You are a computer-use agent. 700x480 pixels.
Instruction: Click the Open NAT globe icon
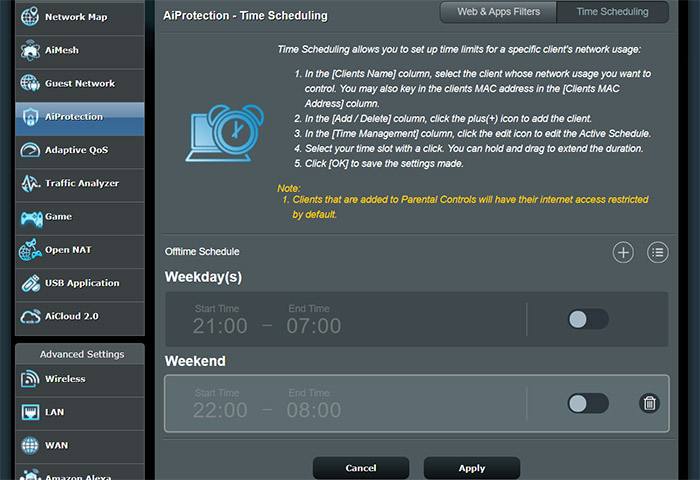(x=30, y=250)
